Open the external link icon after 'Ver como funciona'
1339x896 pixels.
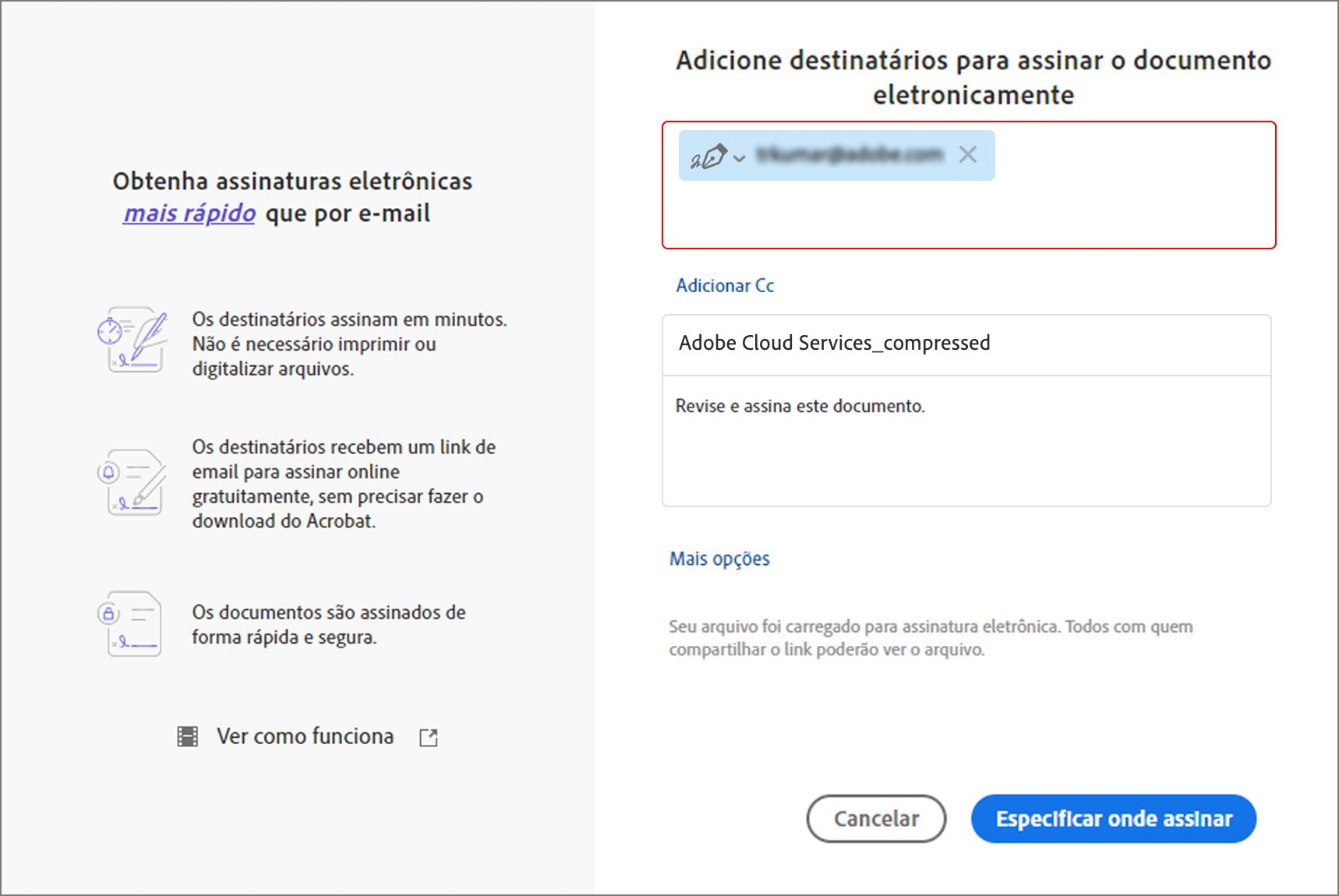point(429,736)
